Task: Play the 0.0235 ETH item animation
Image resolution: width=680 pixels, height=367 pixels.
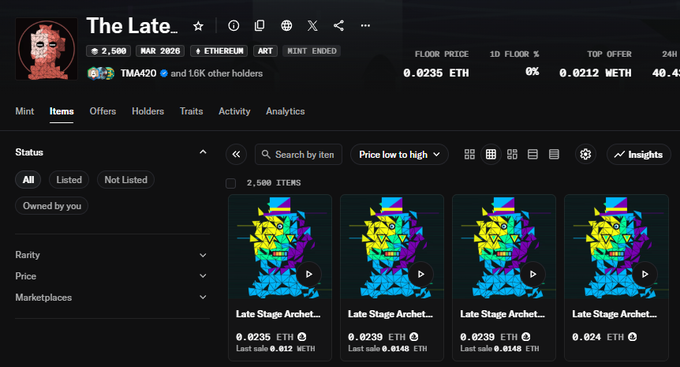Action: coord(309,274)
